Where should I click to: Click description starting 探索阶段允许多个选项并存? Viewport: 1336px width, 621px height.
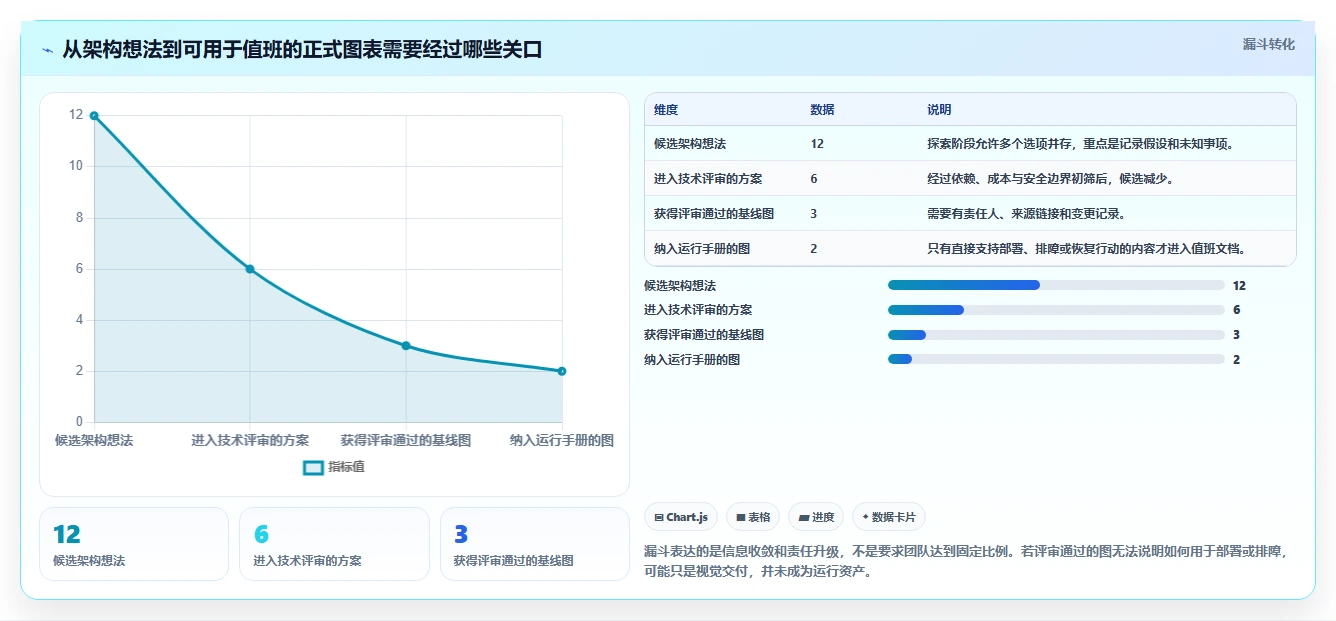click(x=1081, y=144)
